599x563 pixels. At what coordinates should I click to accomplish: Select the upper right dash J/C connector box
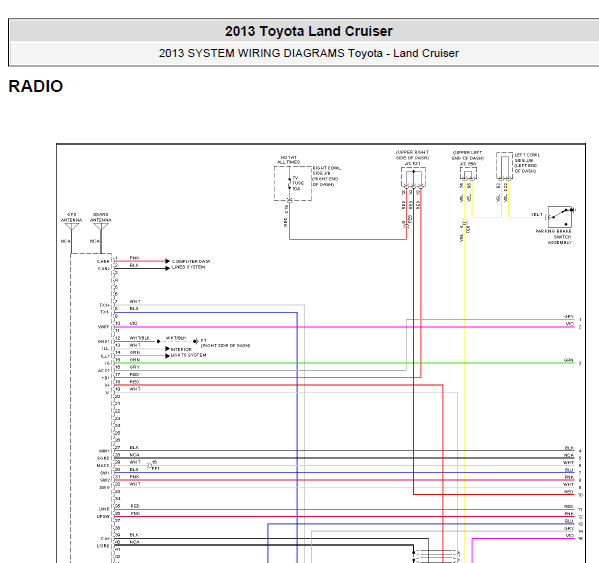point(413,178)
